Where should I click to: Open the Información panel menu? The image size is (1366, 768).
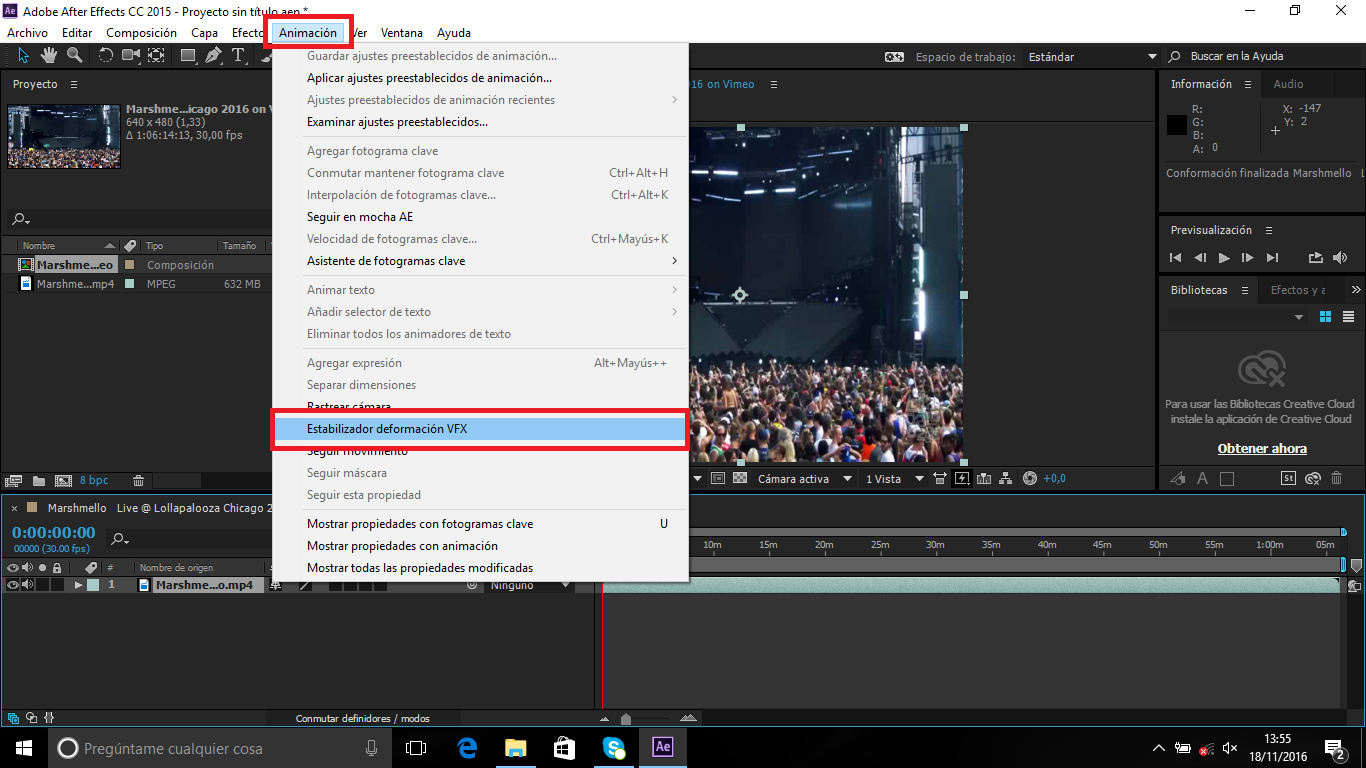point(1250,85)
